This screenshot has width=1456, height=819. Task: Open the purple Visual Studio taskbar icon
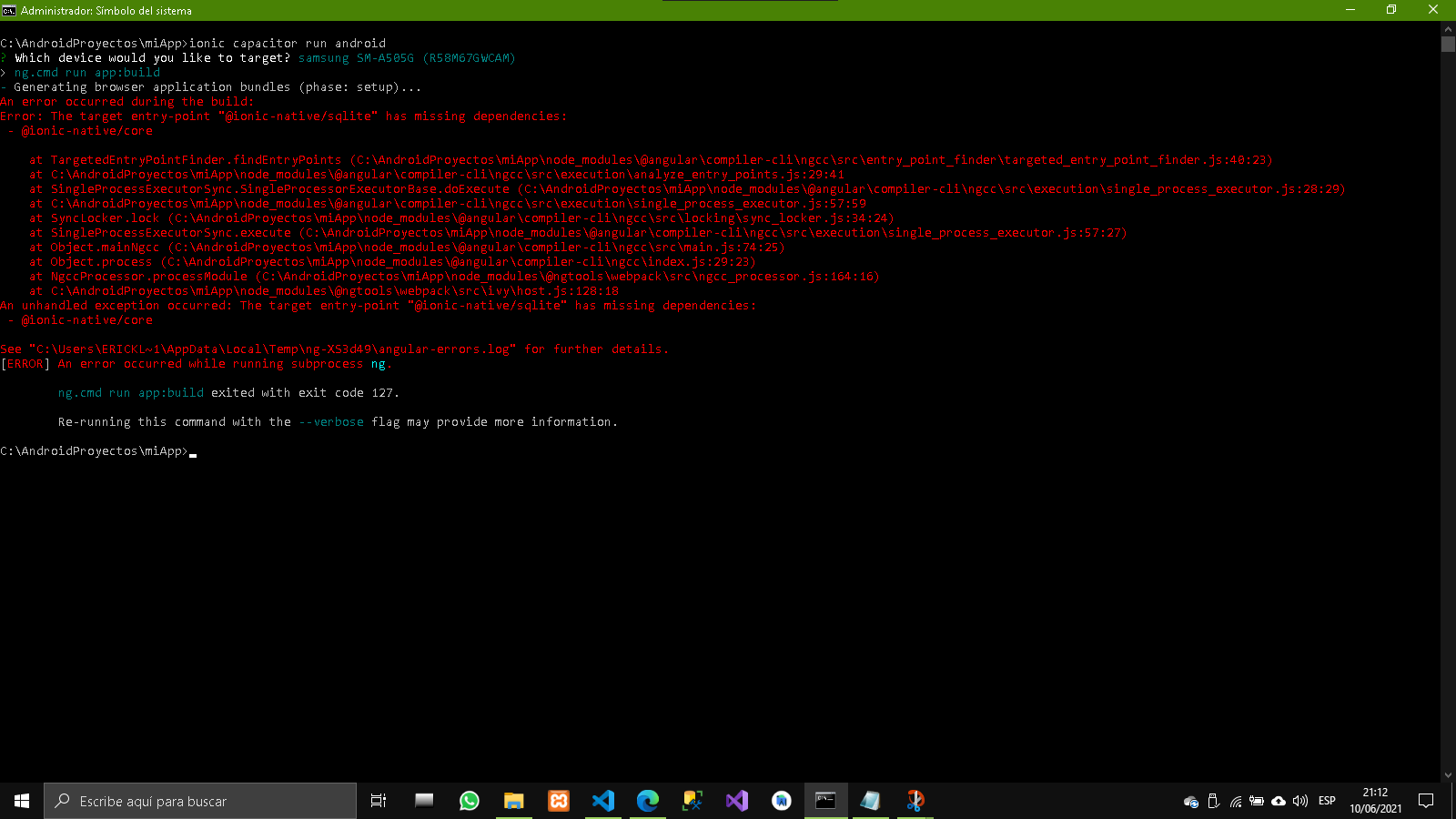coord(737,801)
